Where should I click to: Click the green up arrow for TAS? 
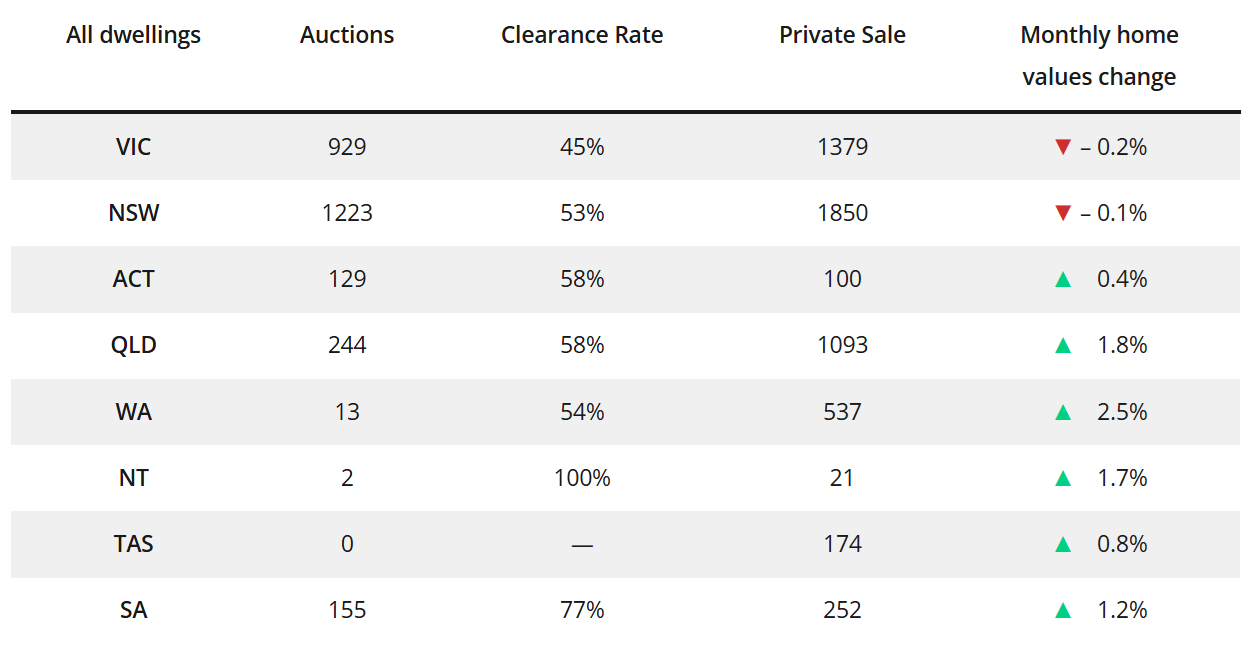[1063, 544]
